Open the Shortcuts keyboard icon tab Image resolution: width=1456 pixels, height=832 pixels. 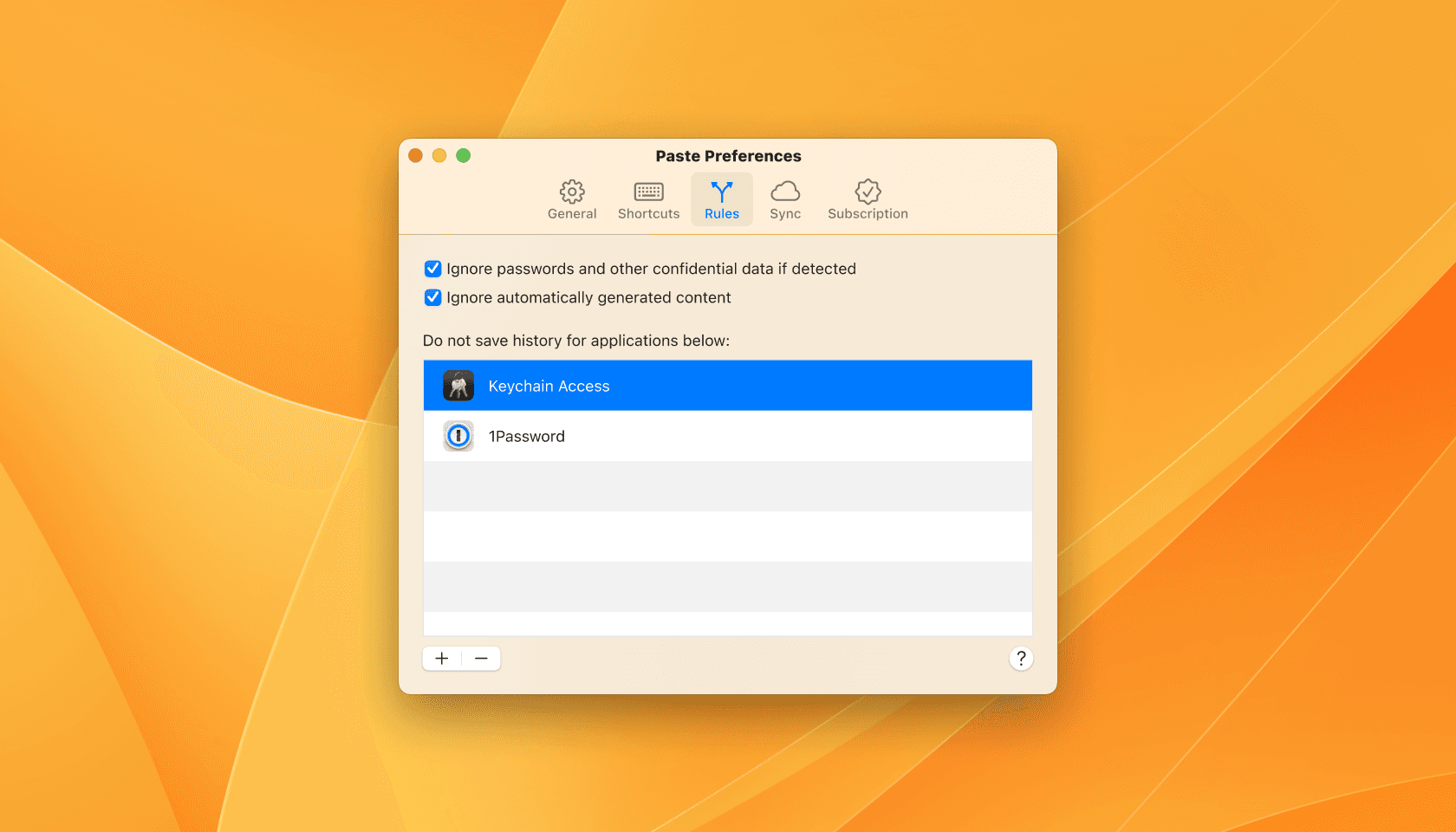[x=648, y=199]
